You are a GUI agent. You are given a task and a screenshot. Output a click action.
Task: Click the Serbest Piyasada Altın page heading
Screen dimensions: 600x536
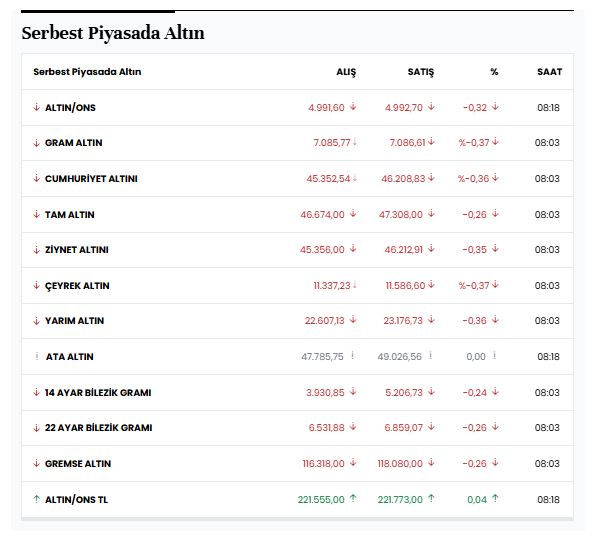click(113, 33)
